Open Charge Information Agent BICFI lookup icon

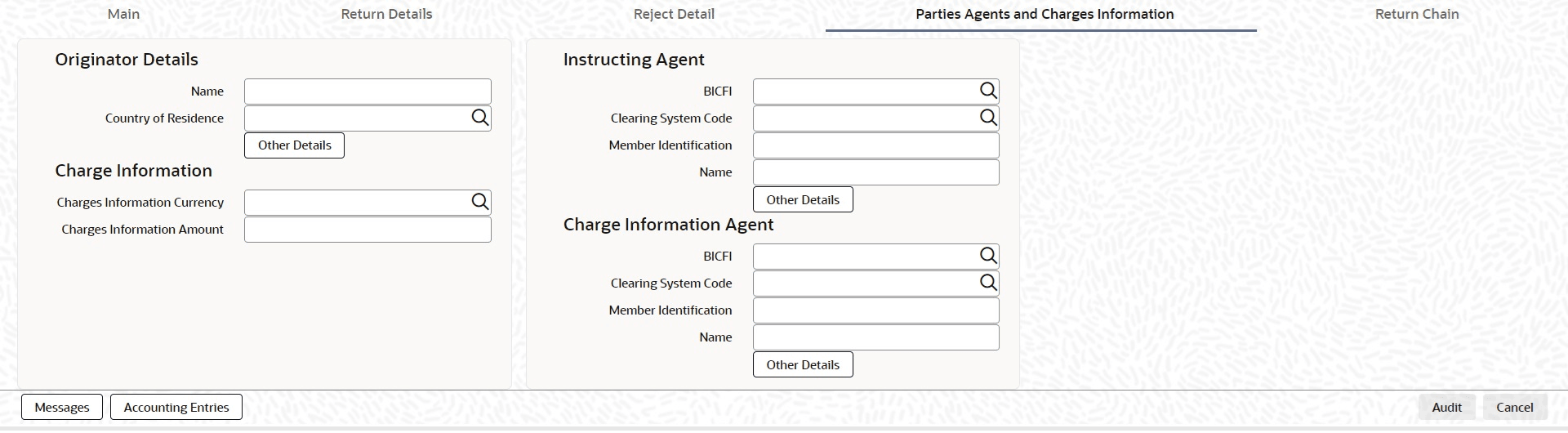coord(988,256)
